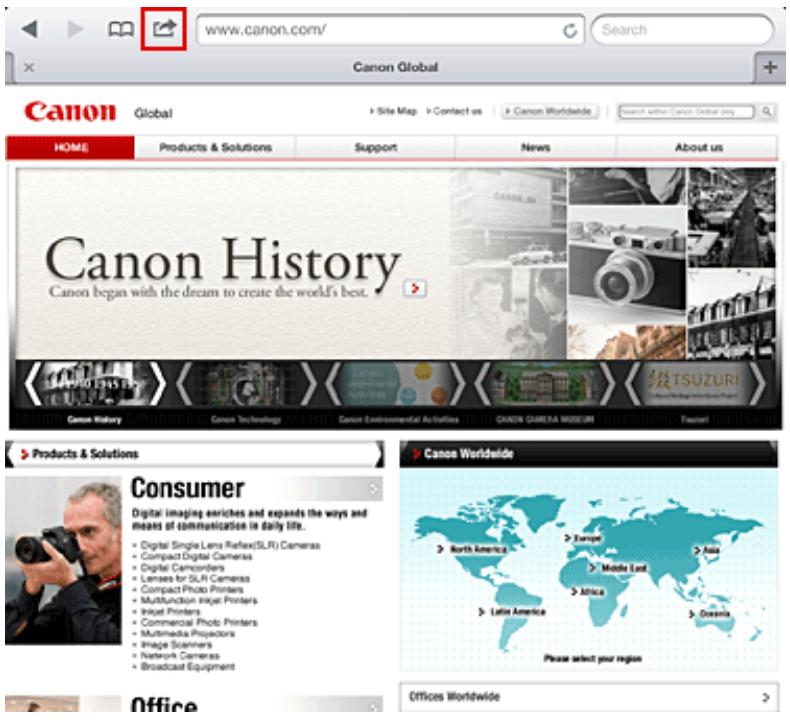Open the Support navigation tab
The image size is (790, 720).
click(x=375, y=147)
